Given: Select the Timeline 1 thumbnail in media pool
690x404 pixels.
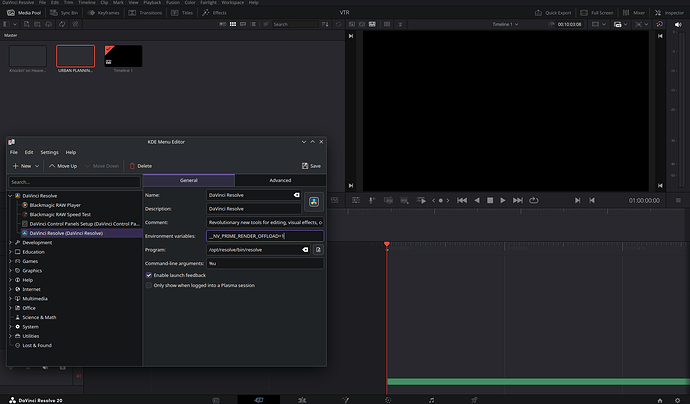Looking at the screenshot, I should 123,56.
